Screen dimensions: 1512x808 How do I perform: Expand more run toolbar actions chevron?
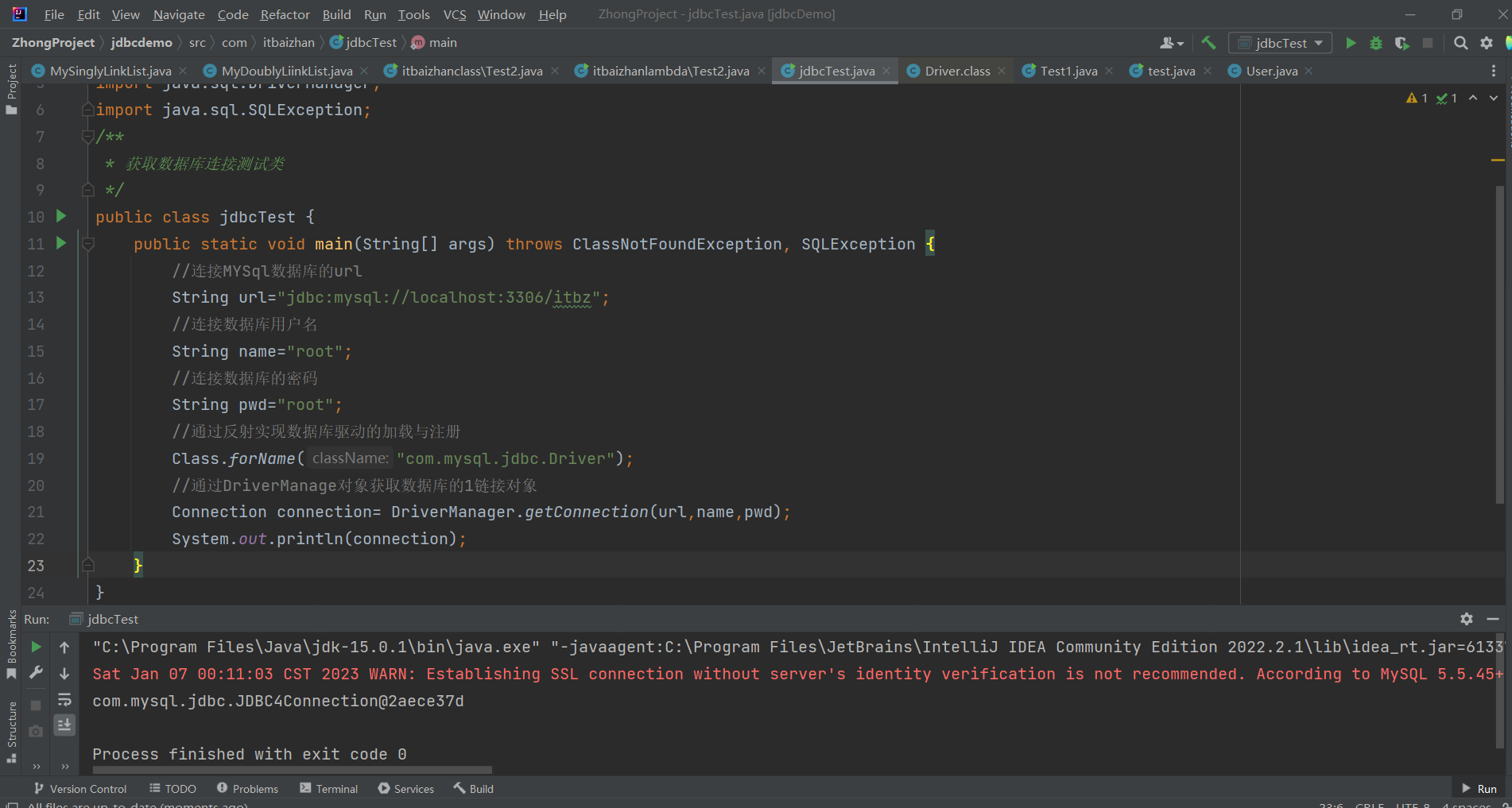36,767
